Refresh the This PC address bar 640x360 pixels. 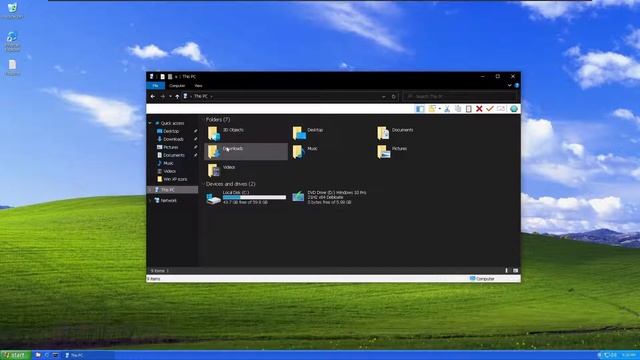[393, 97]
